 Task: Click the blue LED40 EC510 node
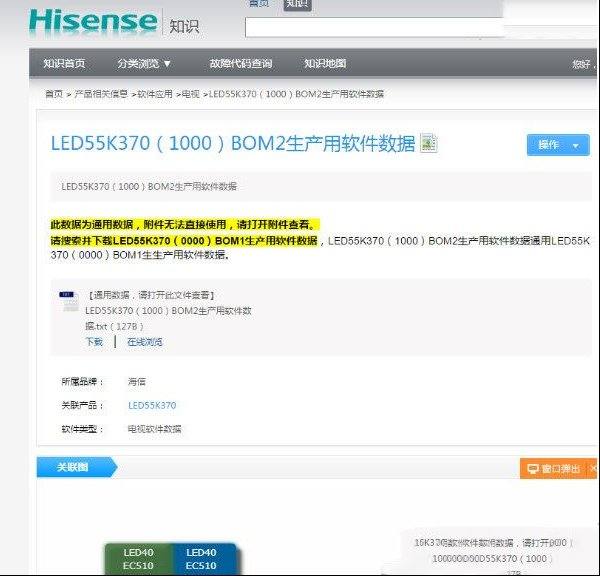(x=203, y=559)
